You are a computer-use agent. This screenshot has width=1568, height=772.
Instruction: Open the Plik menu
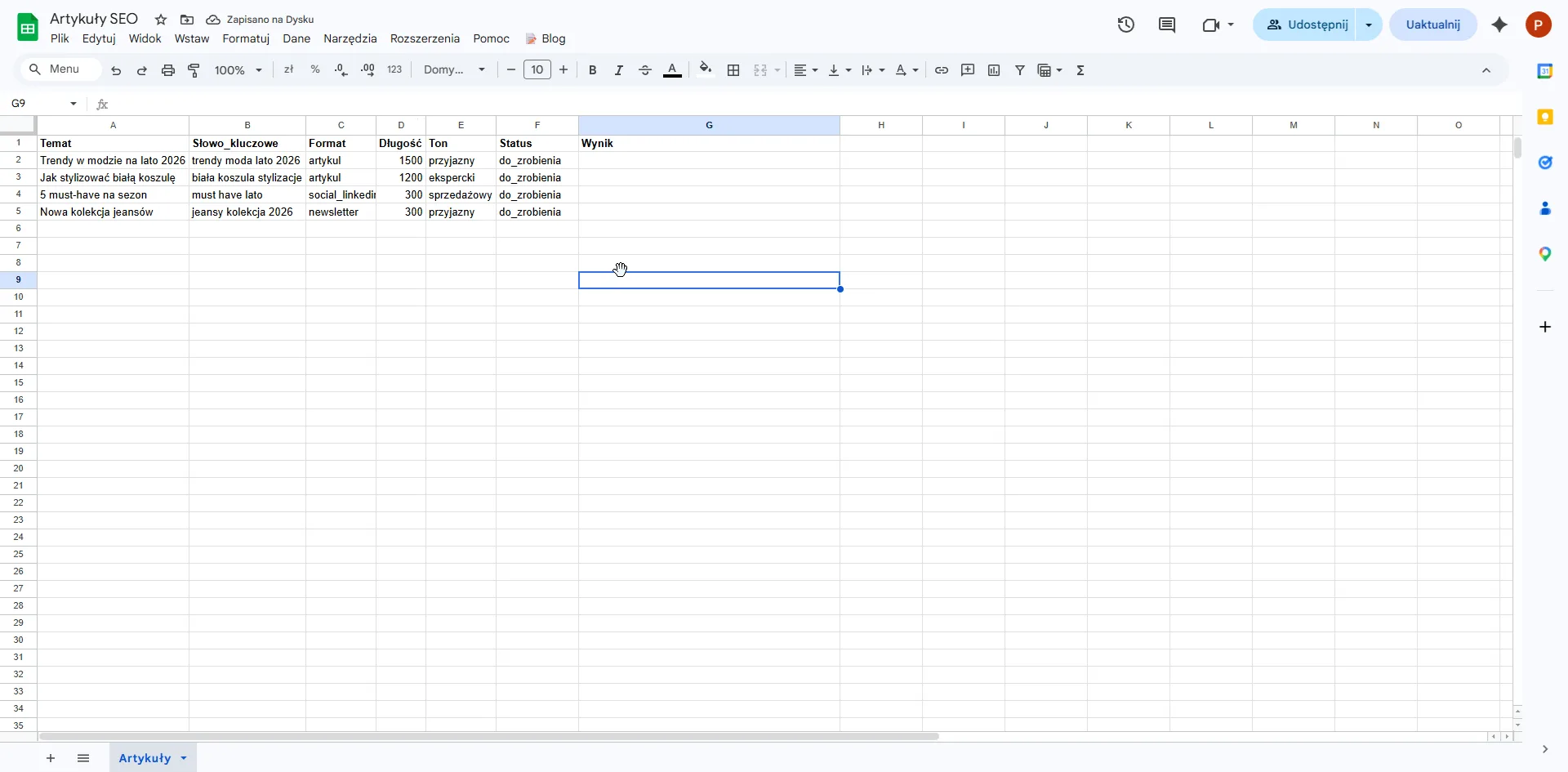click(x=60, y=38)
